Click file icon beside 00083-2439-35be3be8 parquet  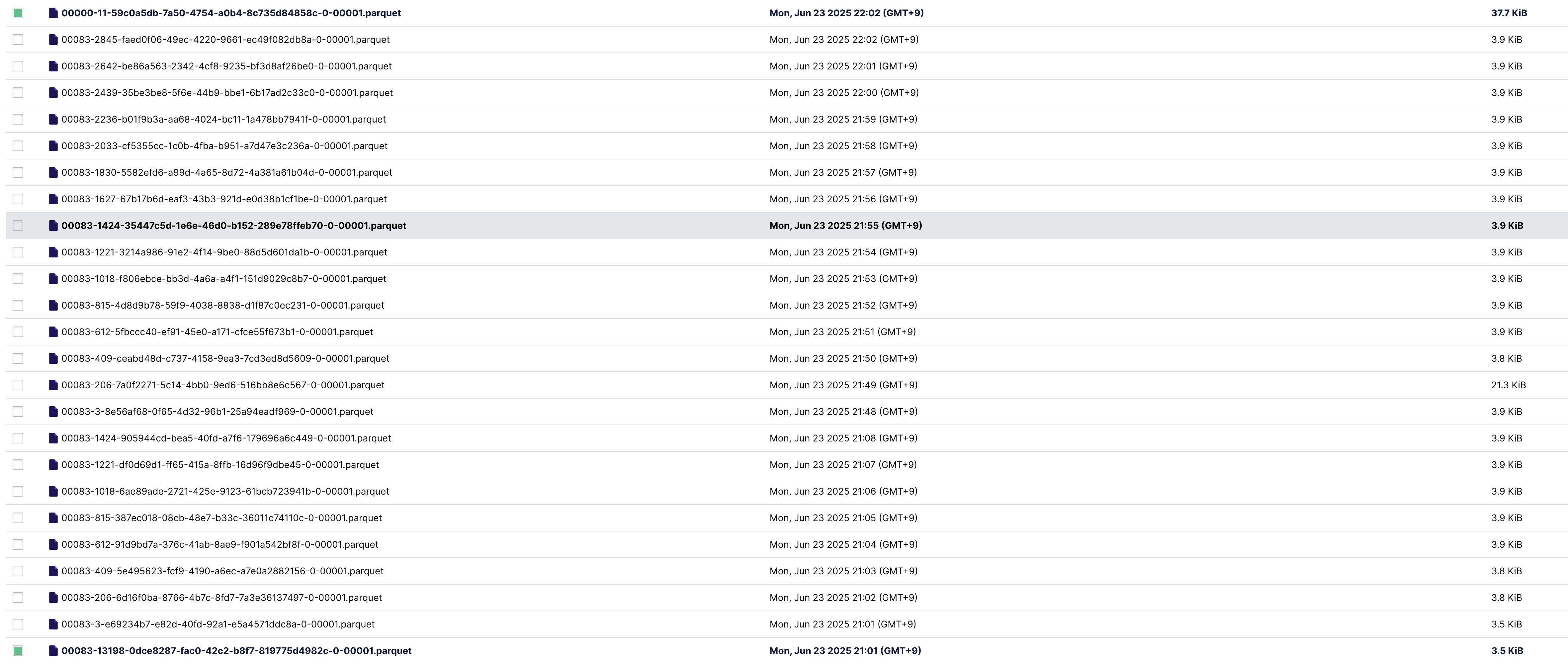53,93
